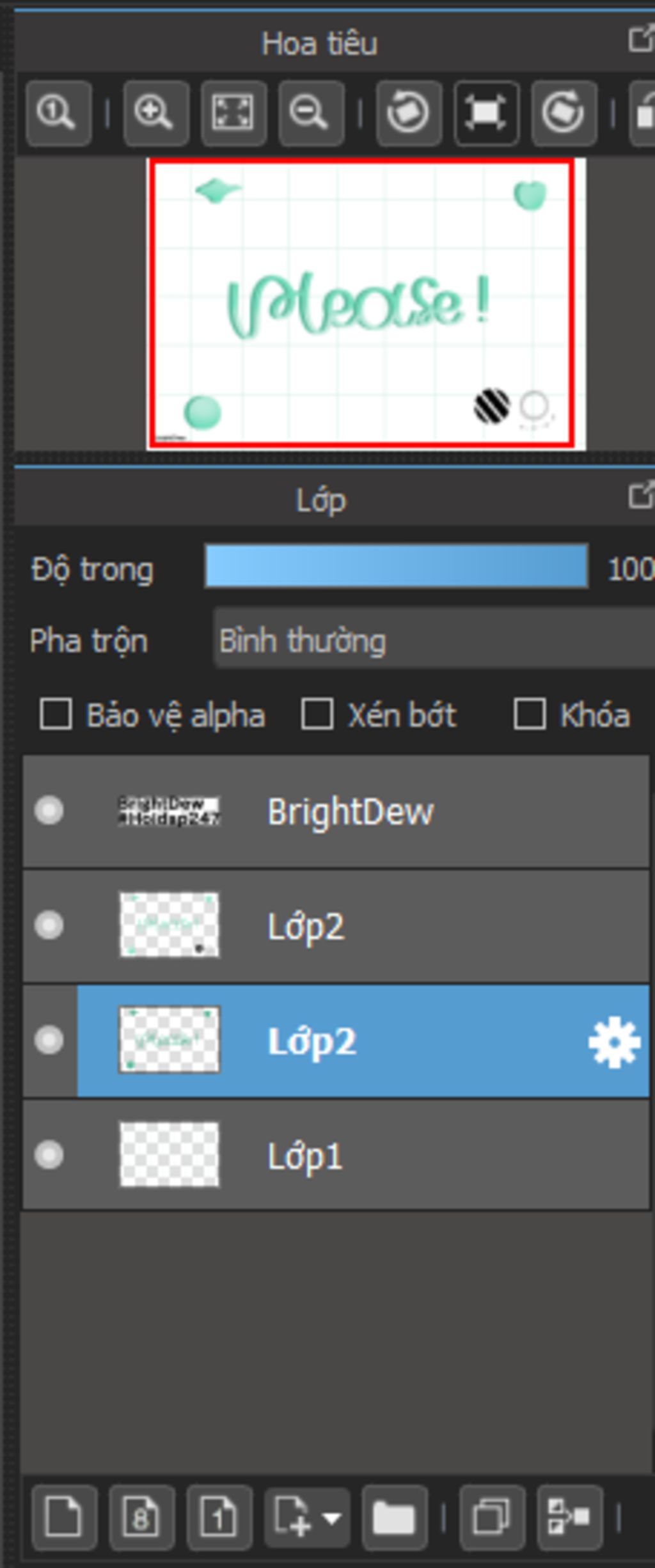Adjust the Độ trong opacity slider
Viewport: 655px width, 1568px height.
(396, 567)
